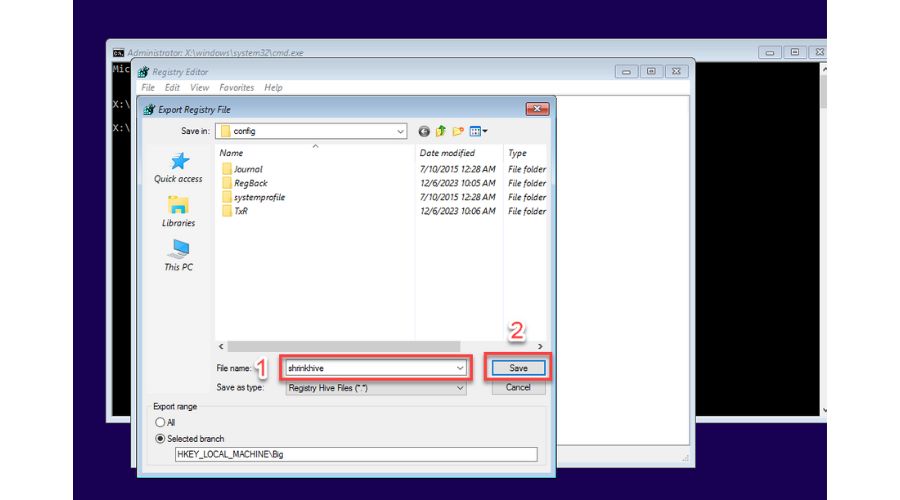Image resolution: width=900 pixels, height=500 pixels.
Task: Click the Export Registry File dialog icon
Action: click(x=149, y=109)
